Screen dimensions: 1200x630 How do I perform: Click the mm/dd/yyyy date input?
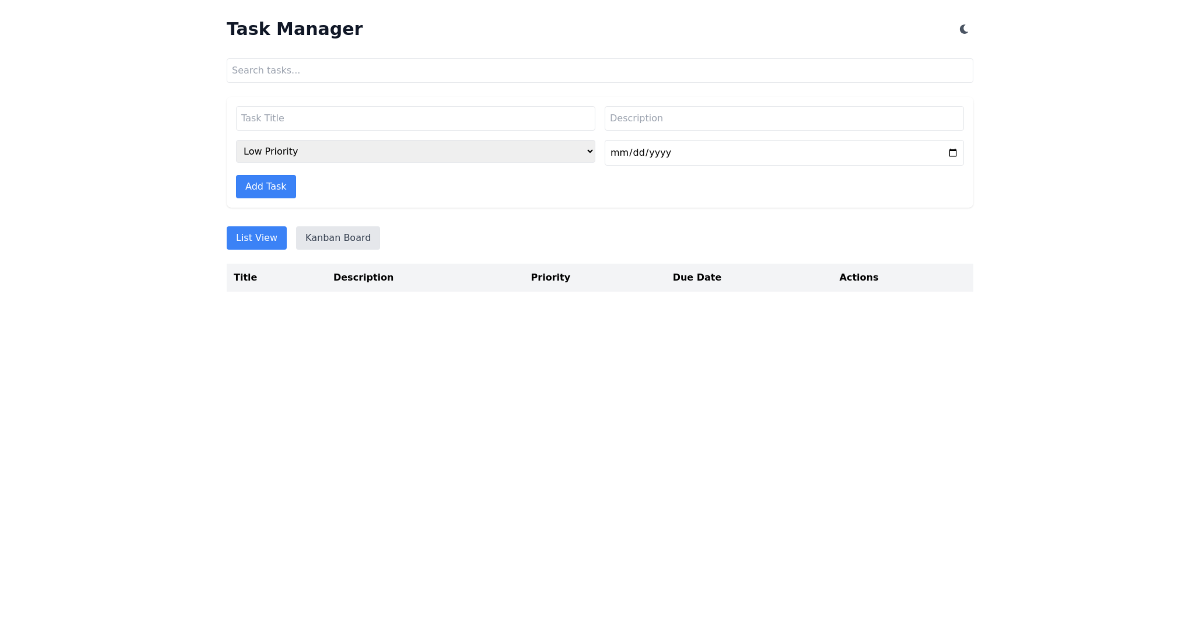coord(700,152)
